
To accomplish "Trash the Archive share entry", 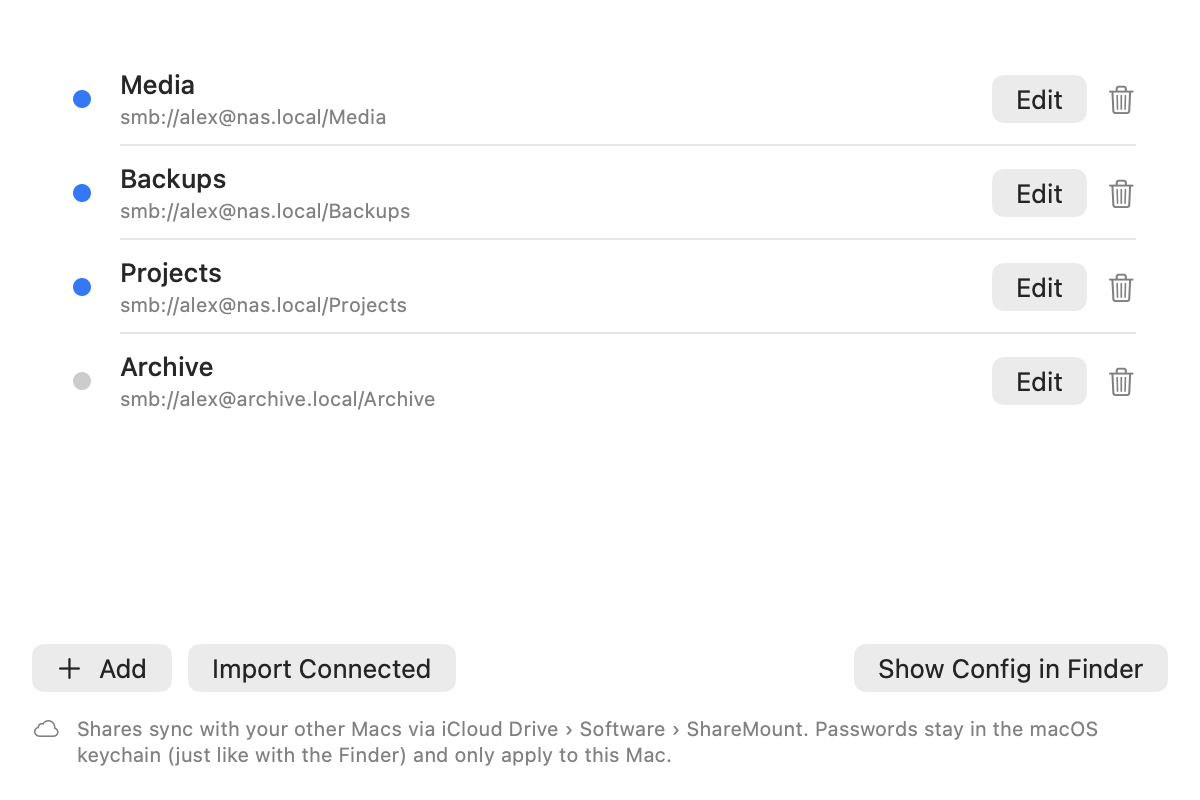I will click(1121, 382).
